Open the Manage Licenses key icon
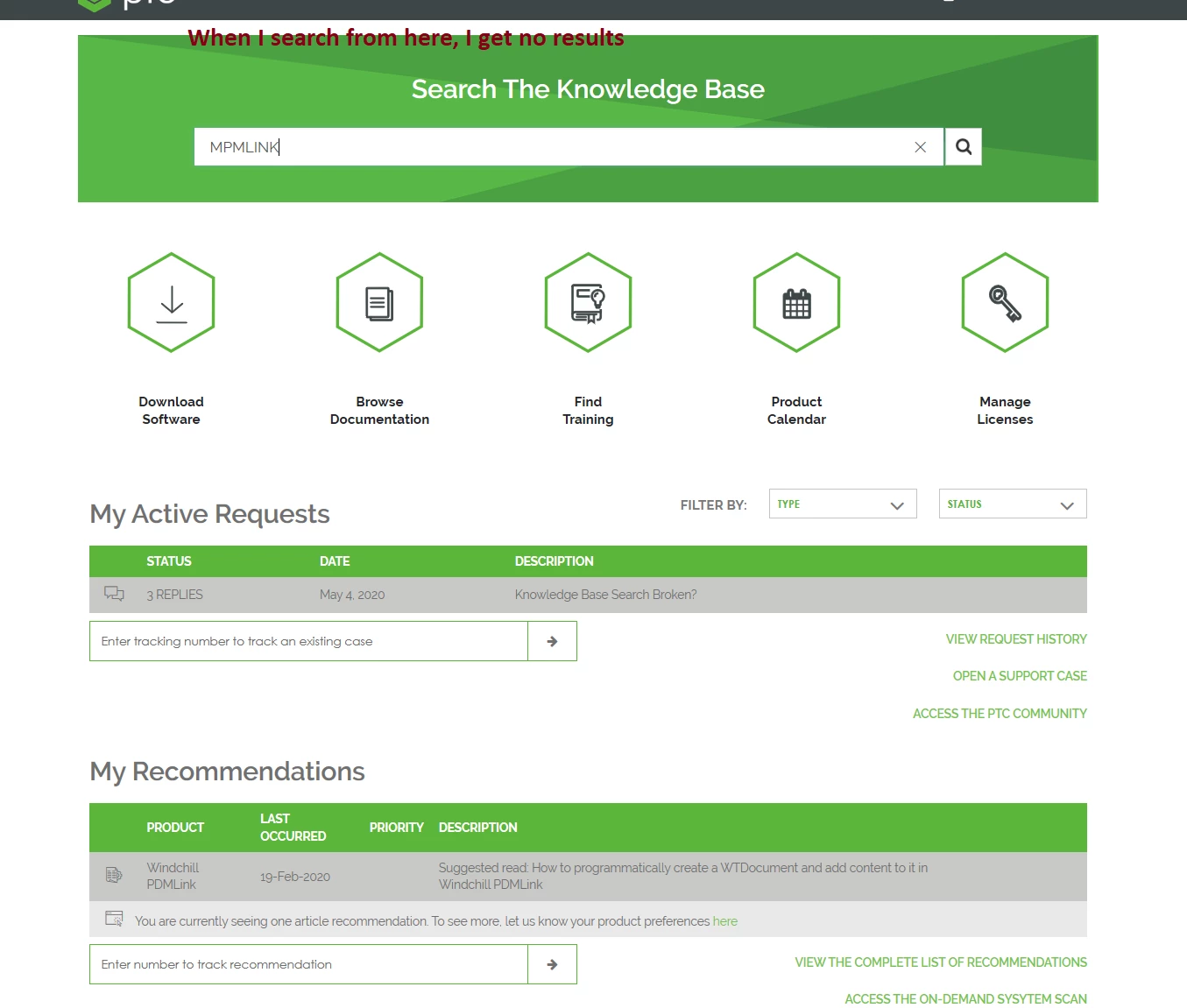The width and height of the screenshot is (1187, 1008). click(x=1005, y=302)
